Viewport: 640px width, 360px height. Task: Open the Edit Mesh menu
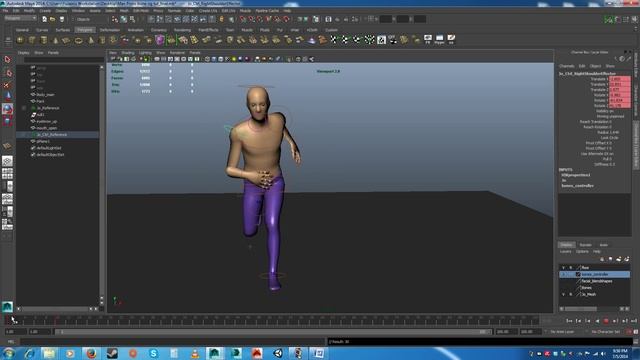click(141, 11)
